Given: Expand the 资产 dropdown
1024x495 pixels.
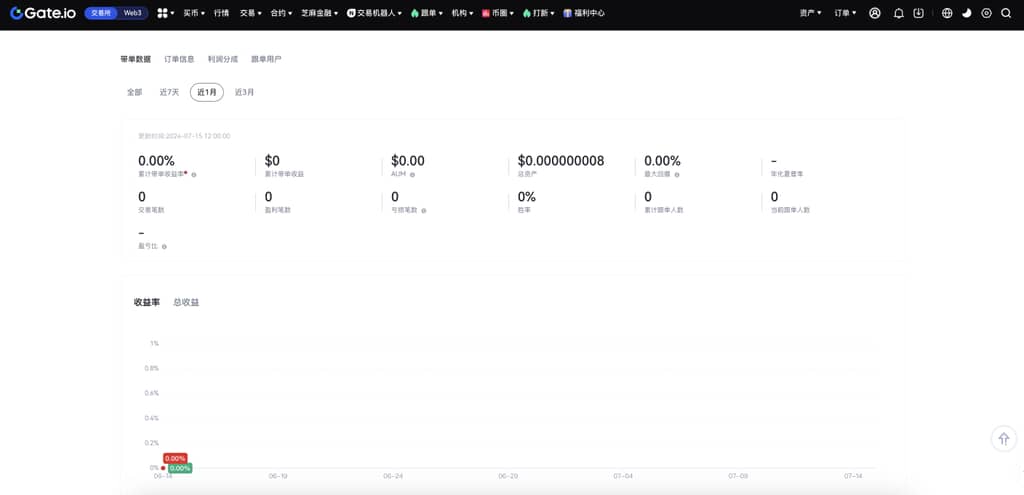Looking at the screenshot, I should (810, 13).
